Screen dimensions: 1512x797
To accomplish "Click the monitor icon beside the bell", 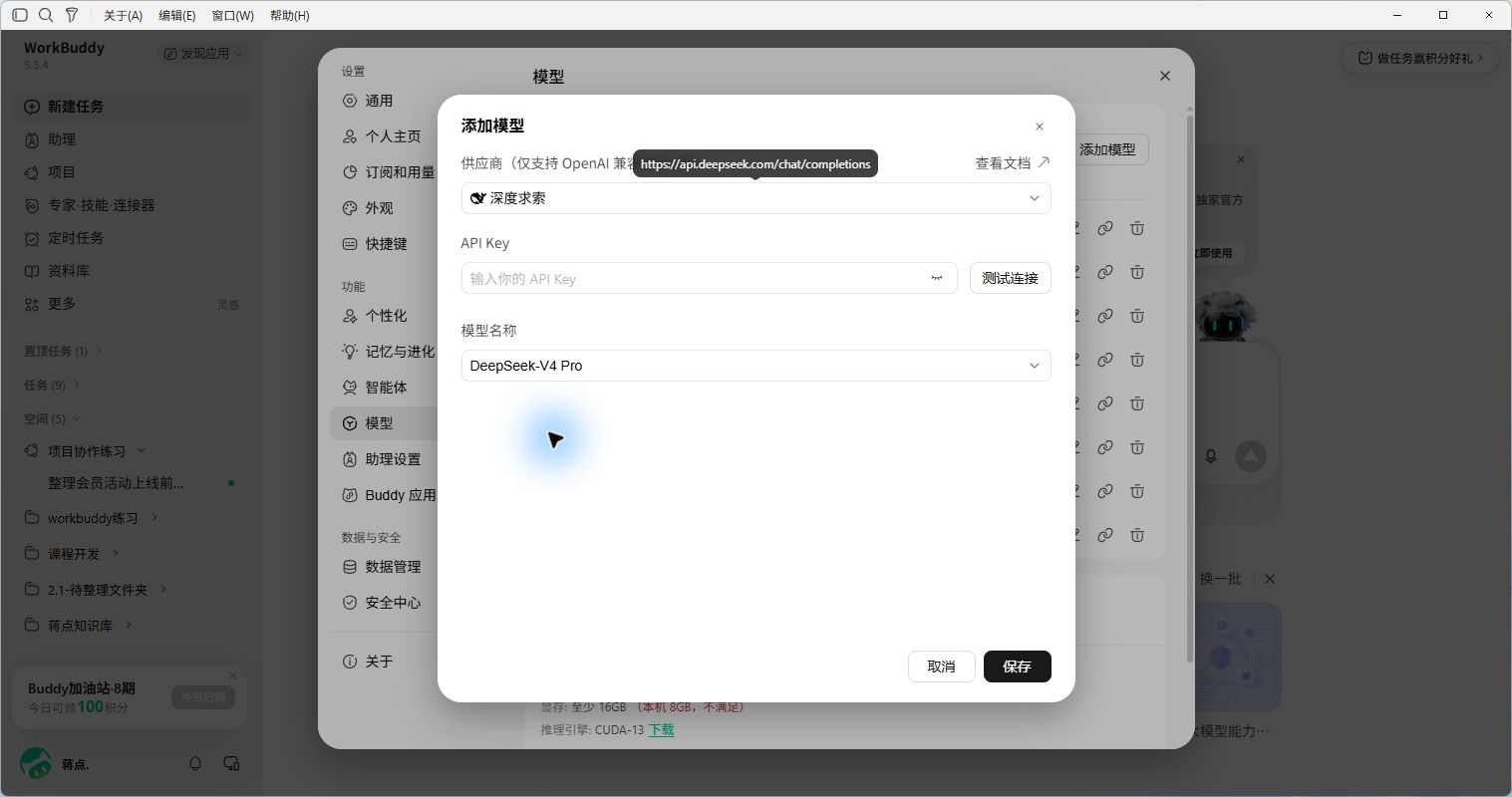I will (231, 763).
